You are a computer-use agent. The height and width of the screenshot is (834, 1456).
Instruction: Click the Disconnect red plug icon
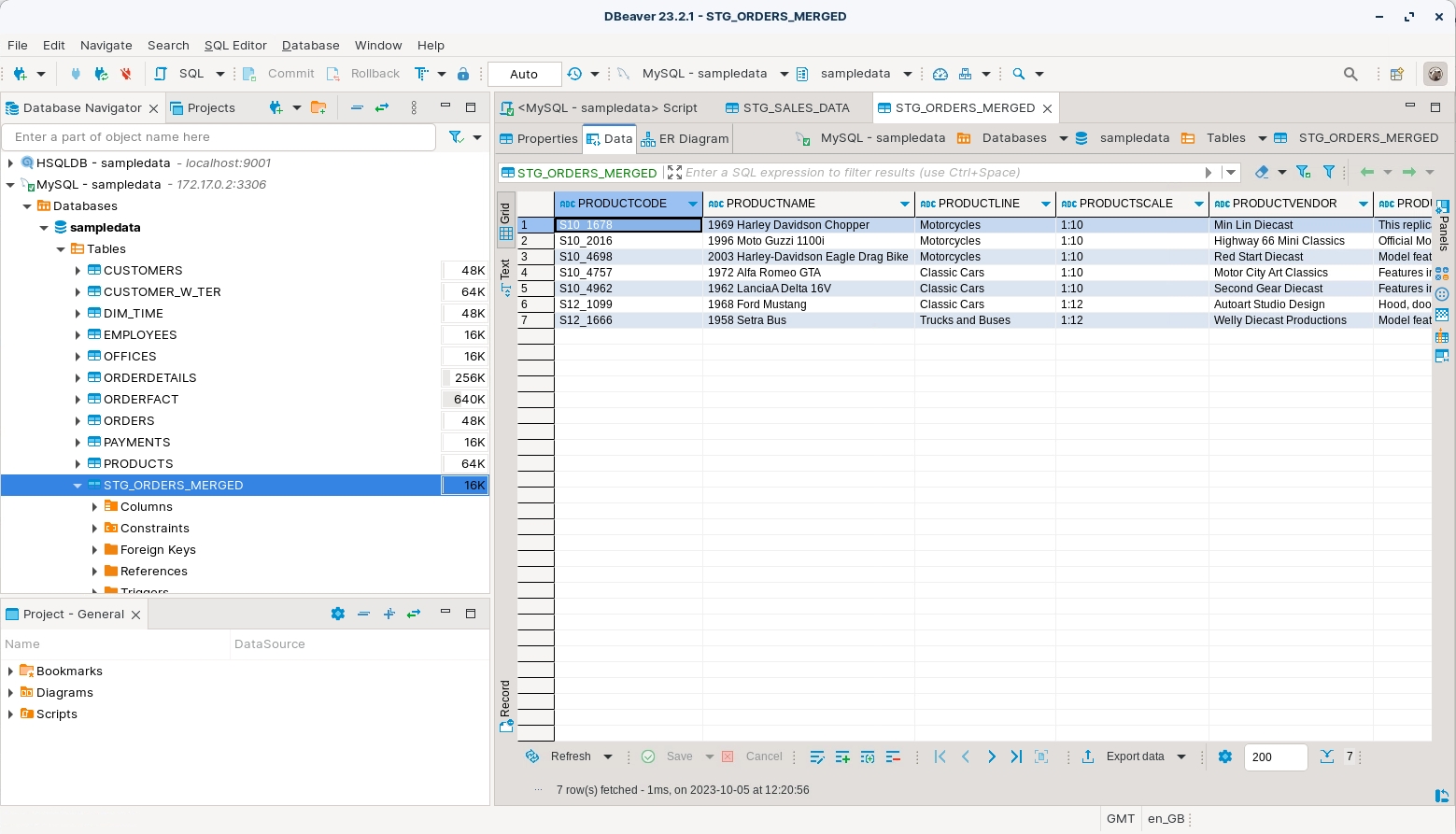click(x=125, y=74)
